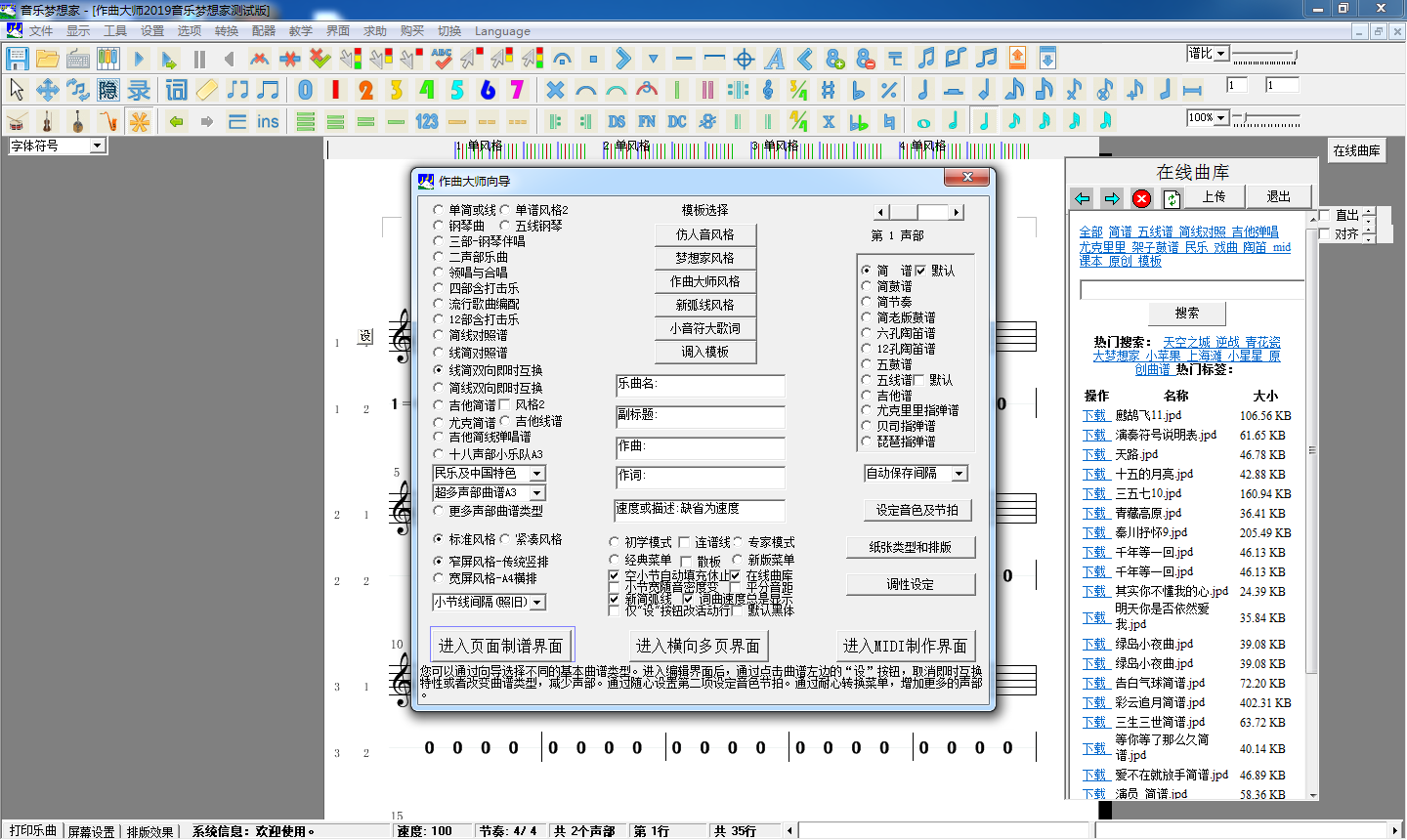This screenshot has height=840, width=1407.
Task: Click the 仿人音风格 template button
Action: (x=704, y=234)
